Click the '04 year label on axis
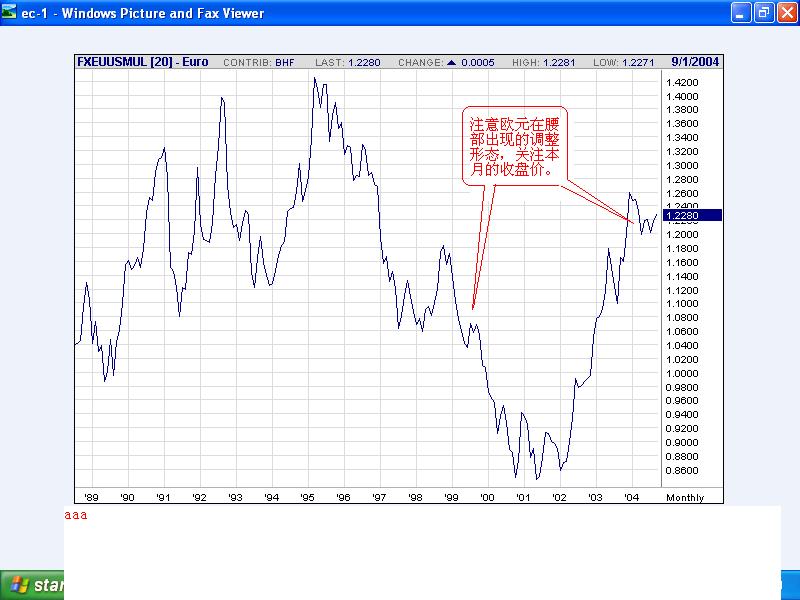 point(632,497)
